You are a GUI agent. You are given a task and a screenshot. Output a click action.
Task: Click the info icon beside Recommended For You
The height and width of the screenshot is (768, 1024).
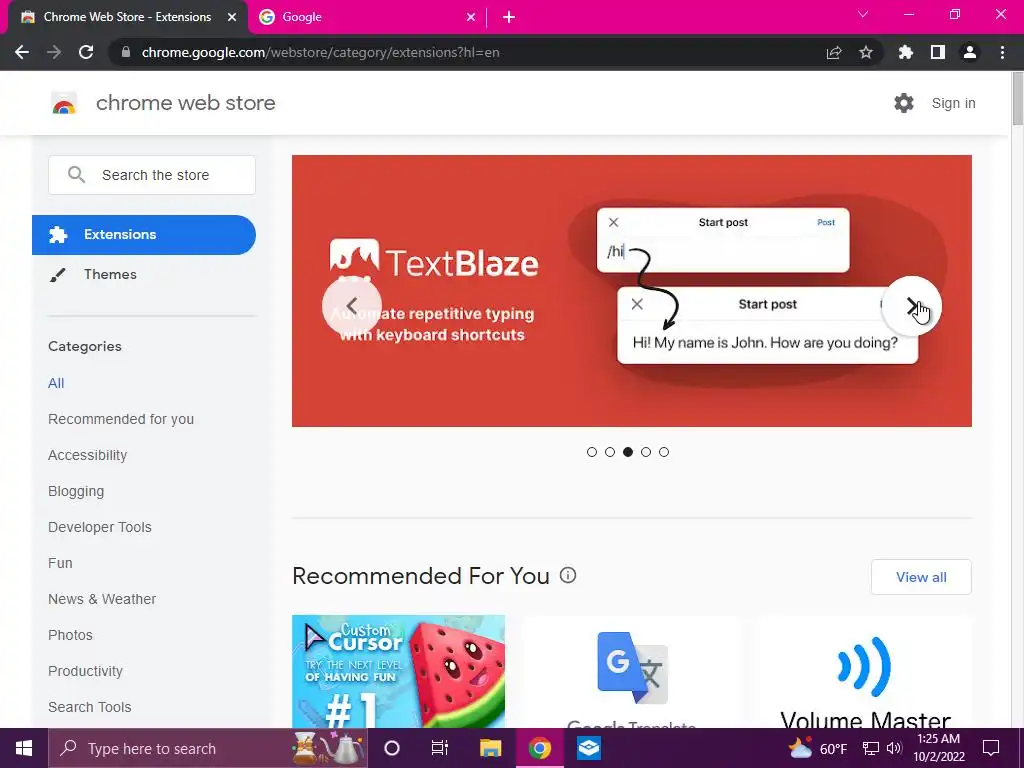point(568,575)
